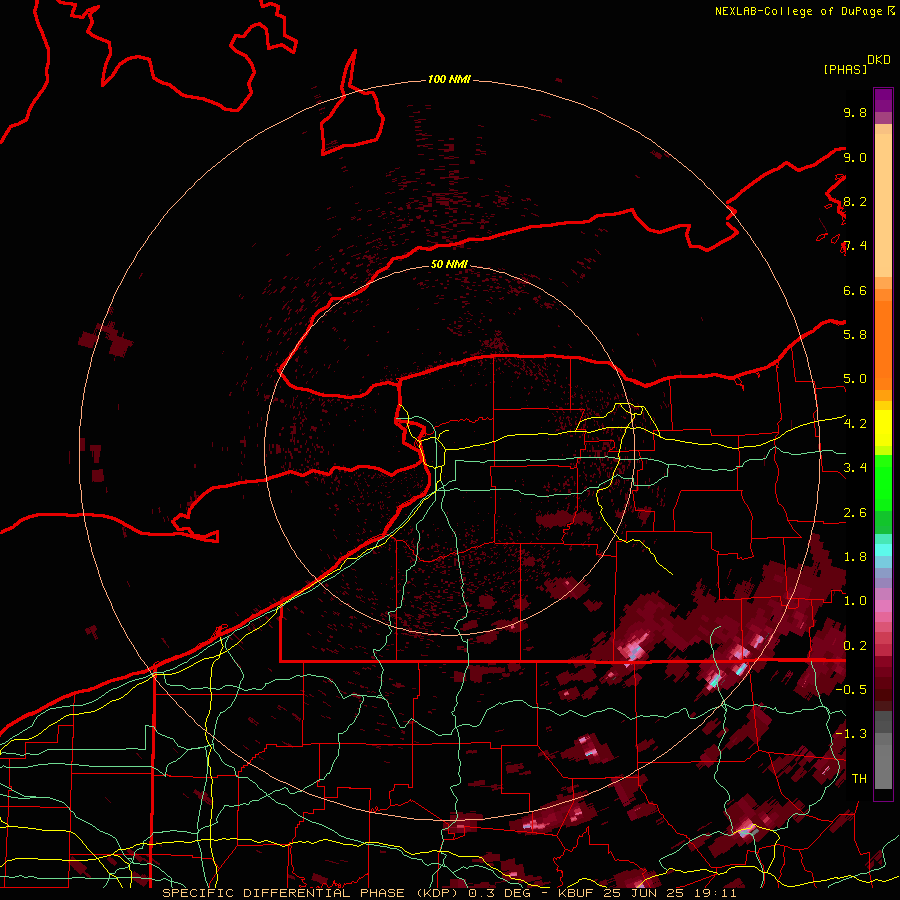The height and width of the screenshot is (900, 900).
Task: Click the -1.3 value on the color scale
Action: click(x=851, y=734)
